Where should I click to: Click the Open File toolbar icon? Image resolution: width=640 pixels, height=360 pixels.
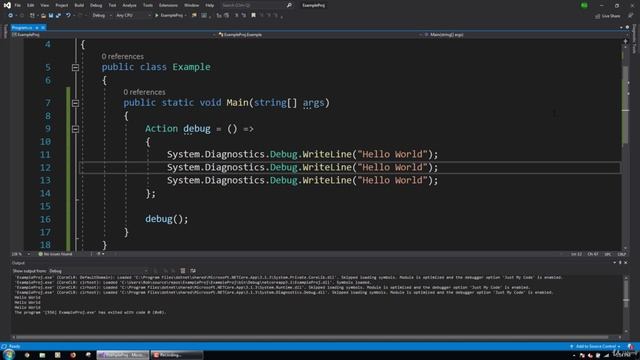pos(43,16)
